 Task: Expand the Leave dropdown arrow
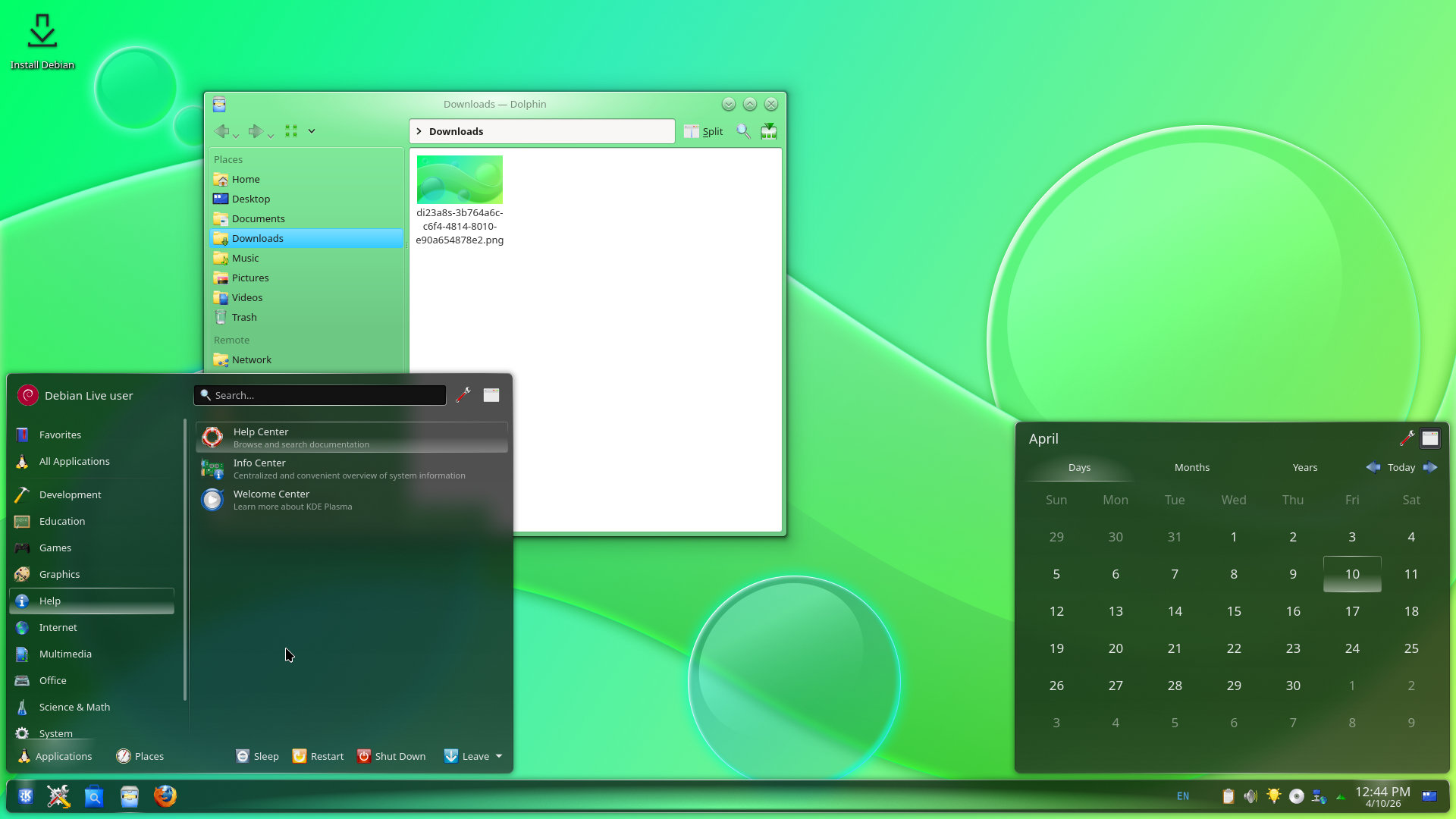[x=499, y=756]
